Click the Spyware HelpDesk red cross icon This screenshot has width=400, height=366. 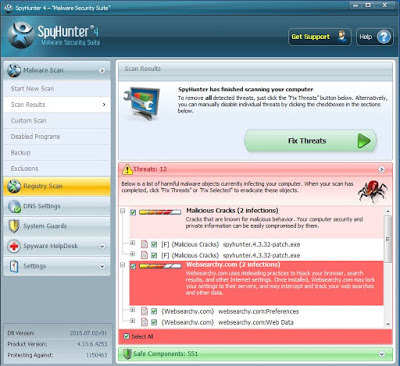coord(14,246)
